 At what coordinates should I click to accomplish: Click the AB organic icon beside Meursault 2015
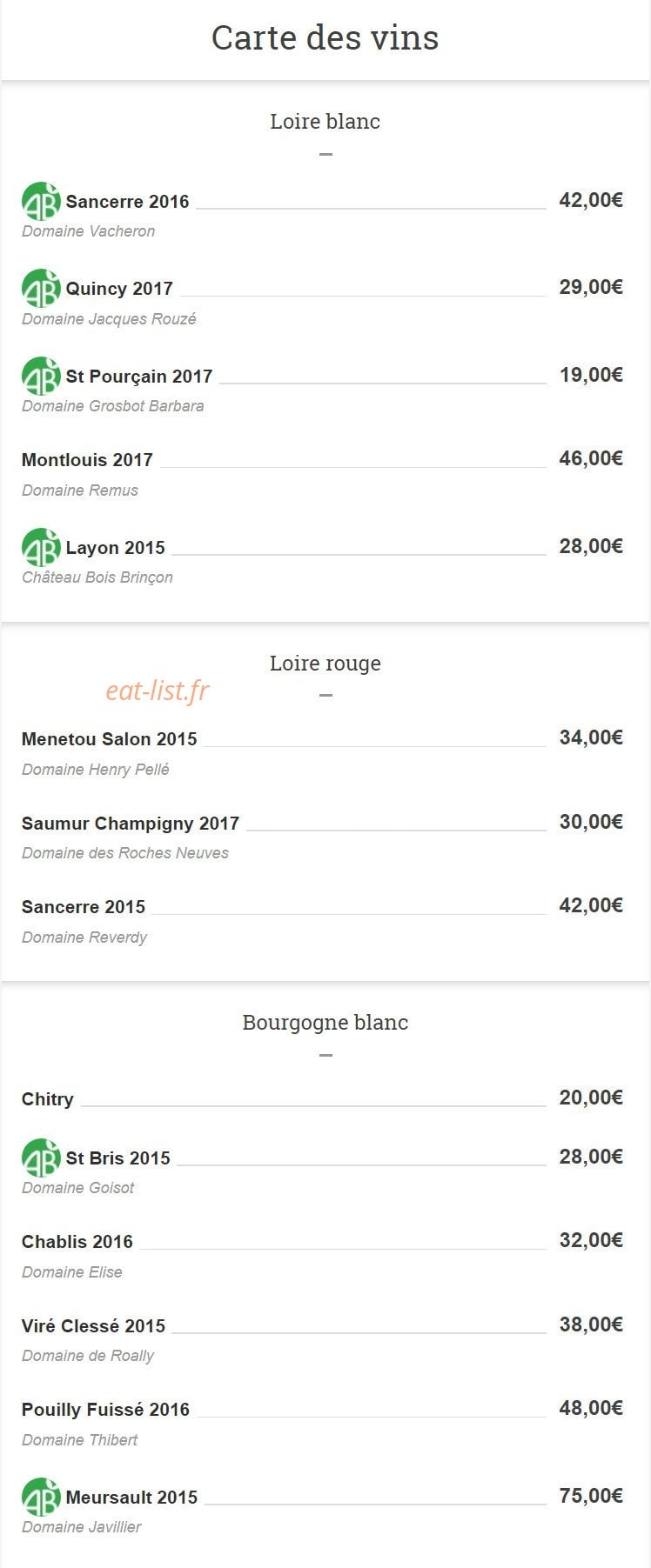click(x=41, y=1497)
